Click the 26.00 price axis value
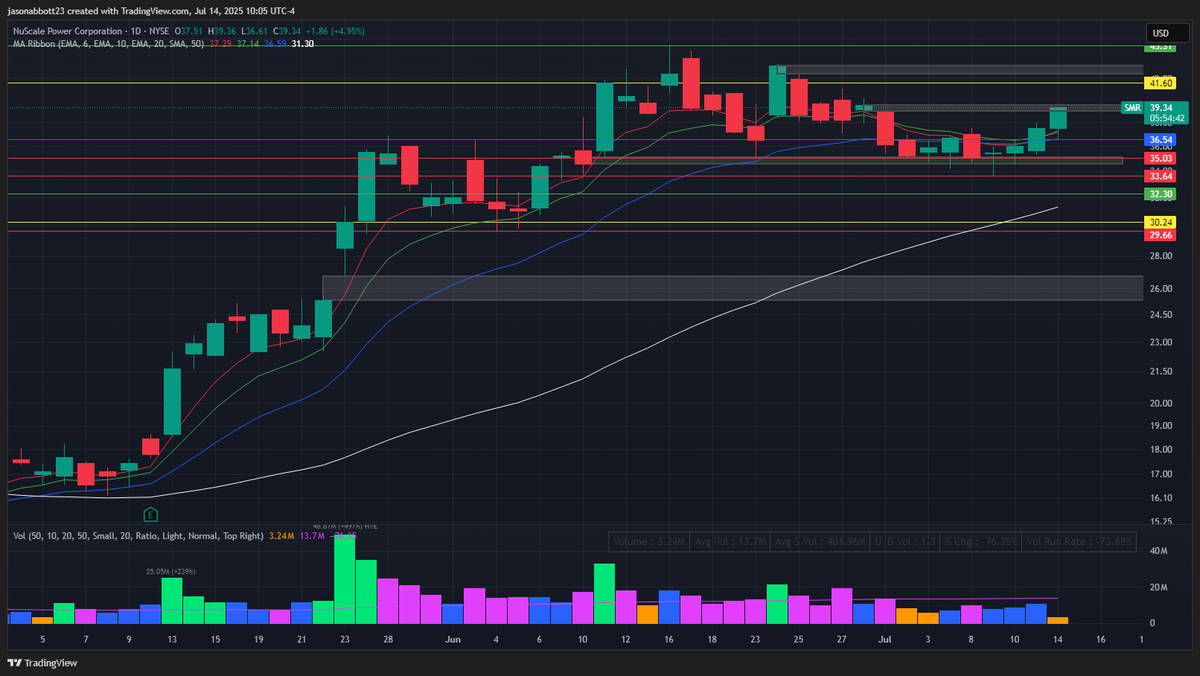 pos(1160,289)
